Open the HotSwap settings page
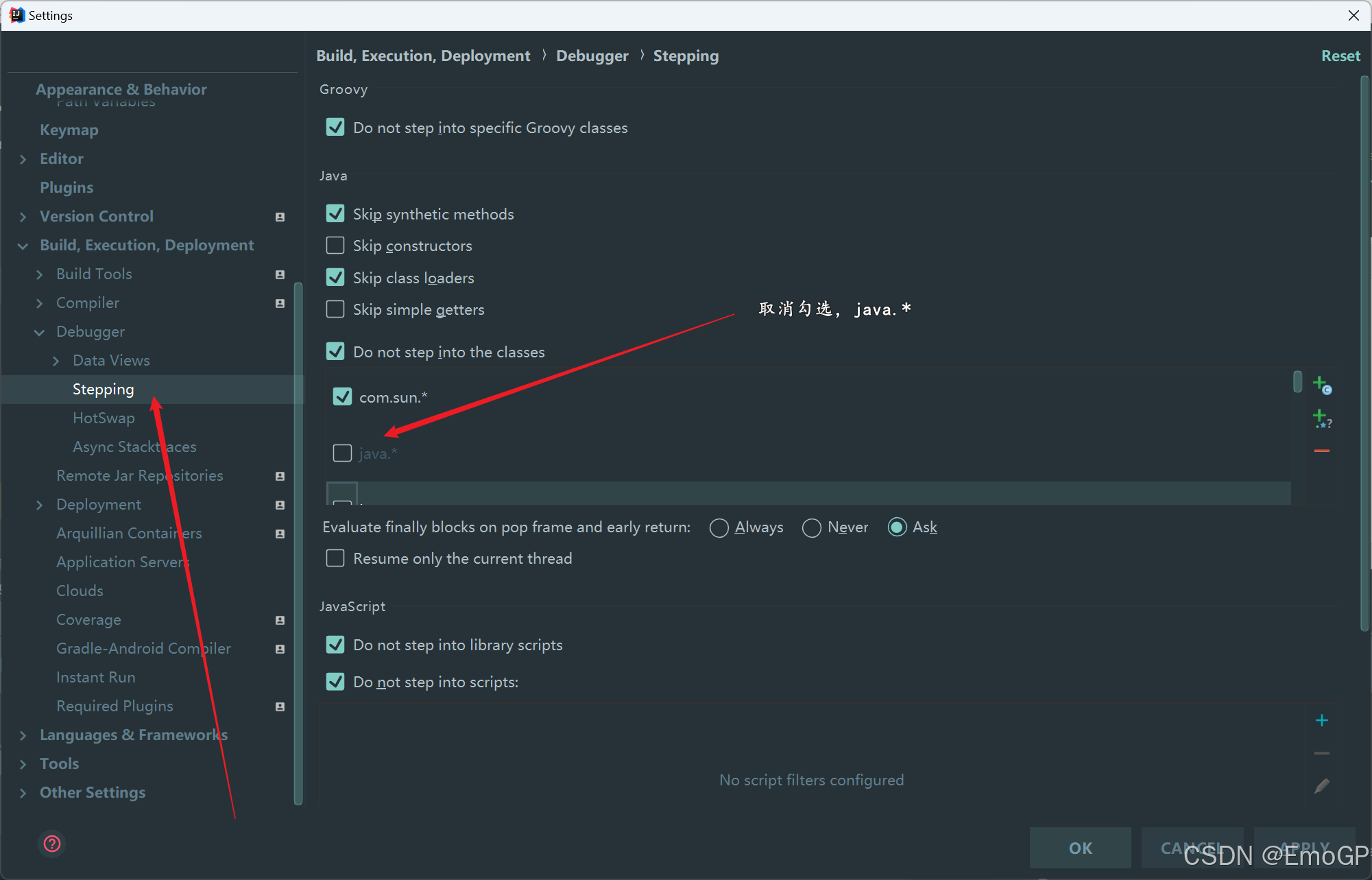Screen dimensions: 1372x880 click(x=104, y=418)
